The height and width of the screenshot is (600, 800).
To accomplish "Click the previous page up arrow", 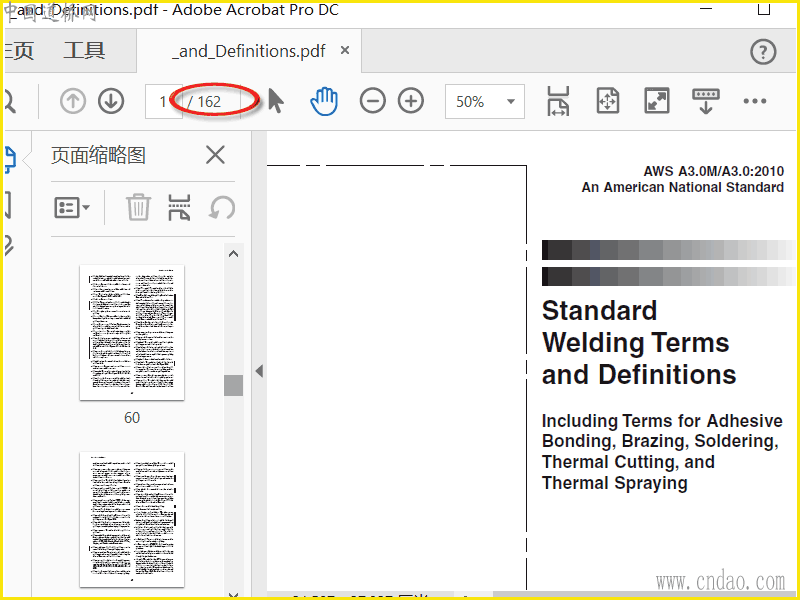I will pos(73,101).
